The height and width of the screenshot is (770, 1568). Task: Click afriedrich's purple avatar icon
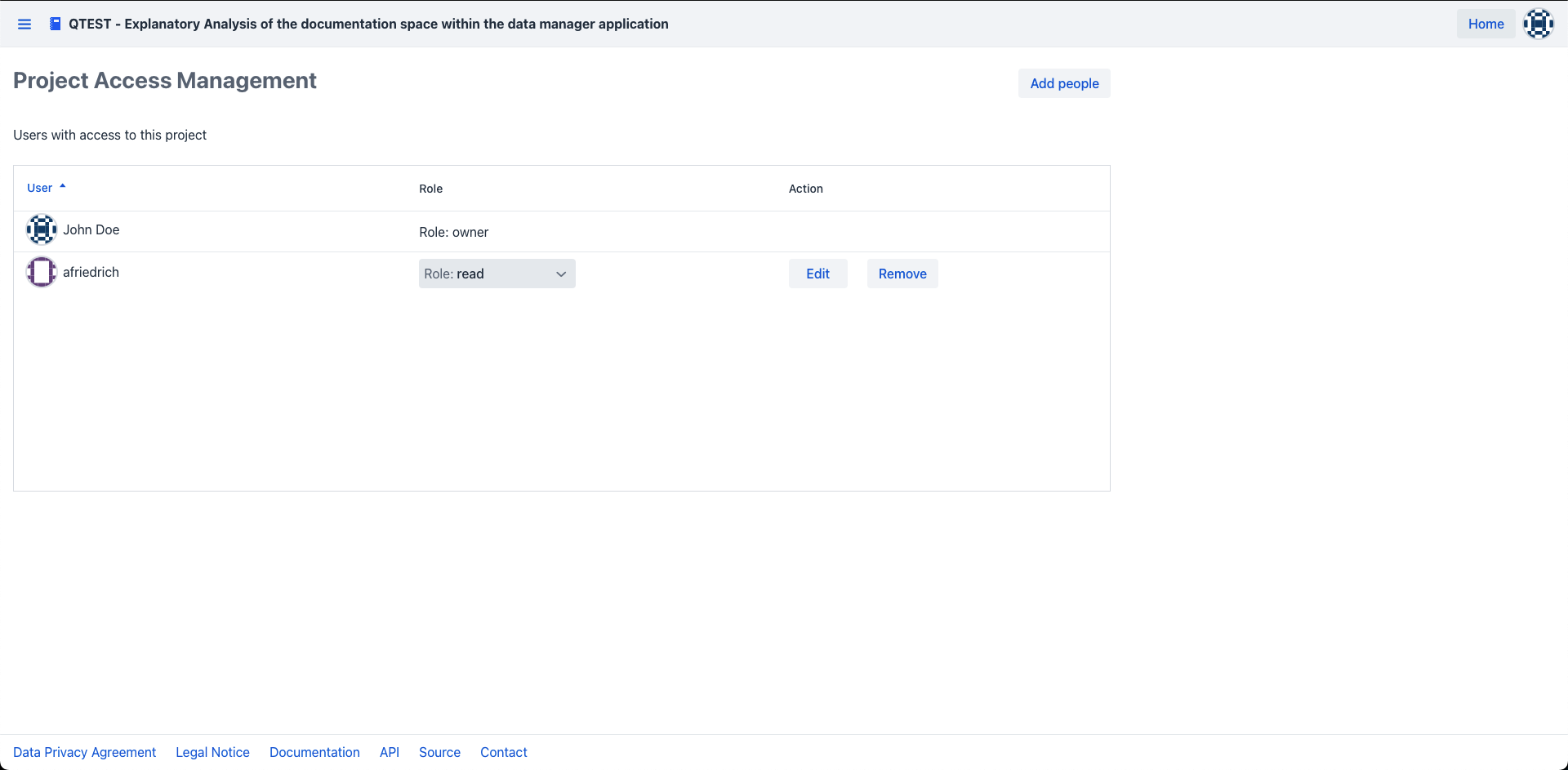[41, 272]
